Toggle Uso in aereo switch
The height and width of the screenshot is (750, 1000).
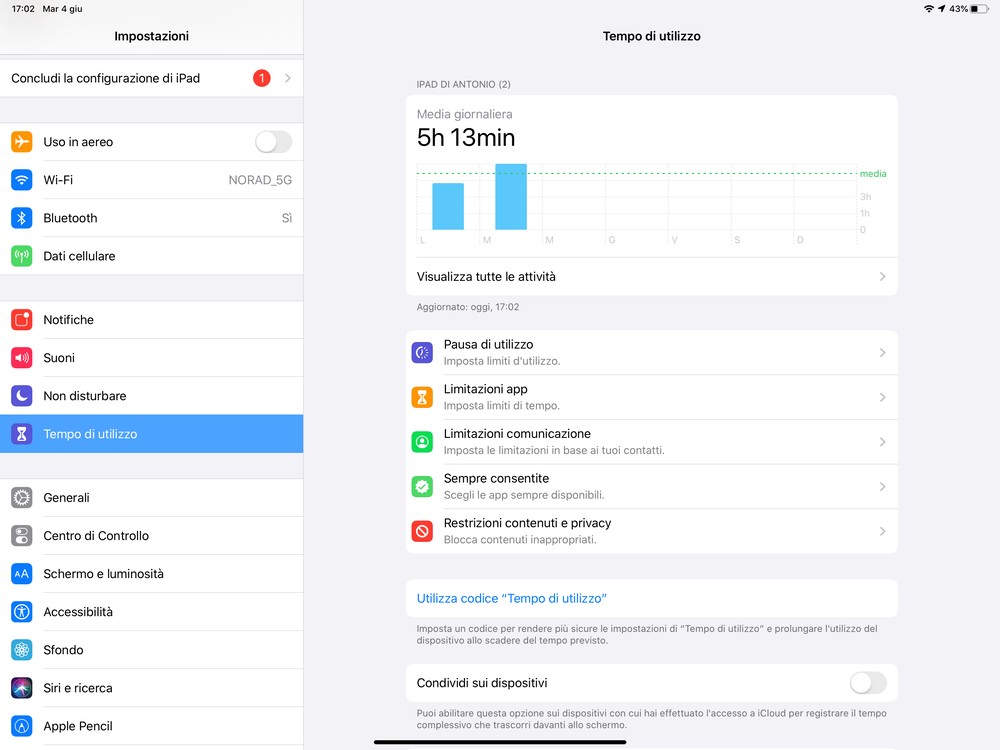coord(274,142)
